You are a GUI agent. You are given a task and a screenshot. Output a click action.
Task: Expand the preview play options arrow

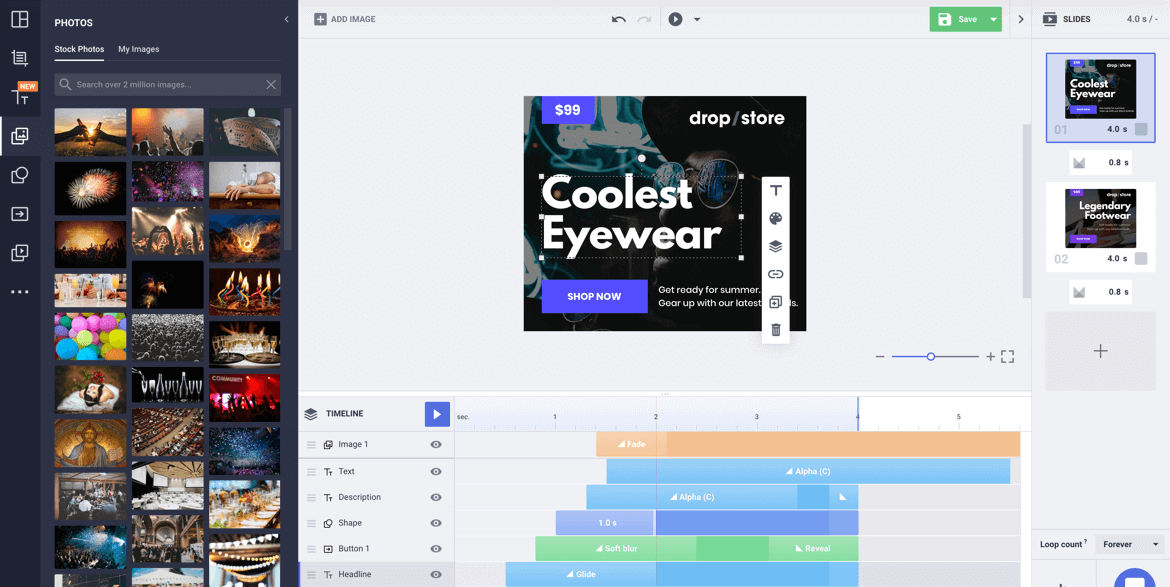[x=697, y=19]
